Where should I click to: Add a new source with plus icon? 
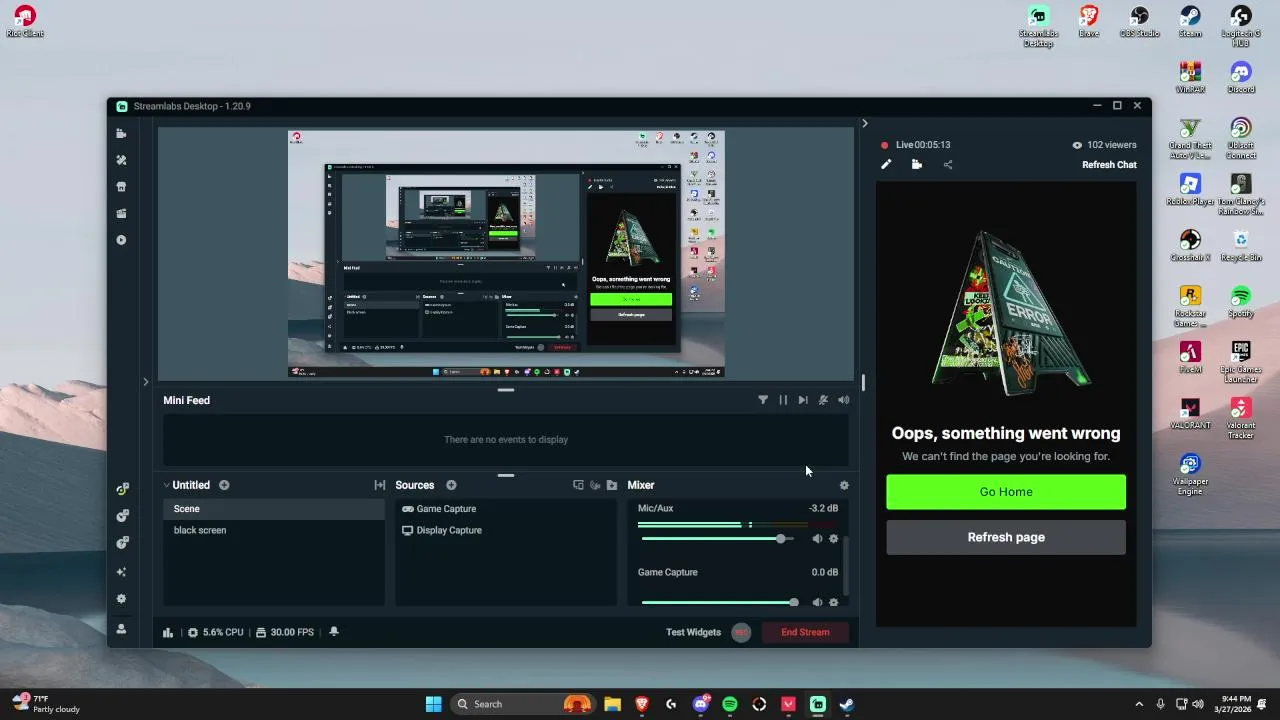pos(451,485)
